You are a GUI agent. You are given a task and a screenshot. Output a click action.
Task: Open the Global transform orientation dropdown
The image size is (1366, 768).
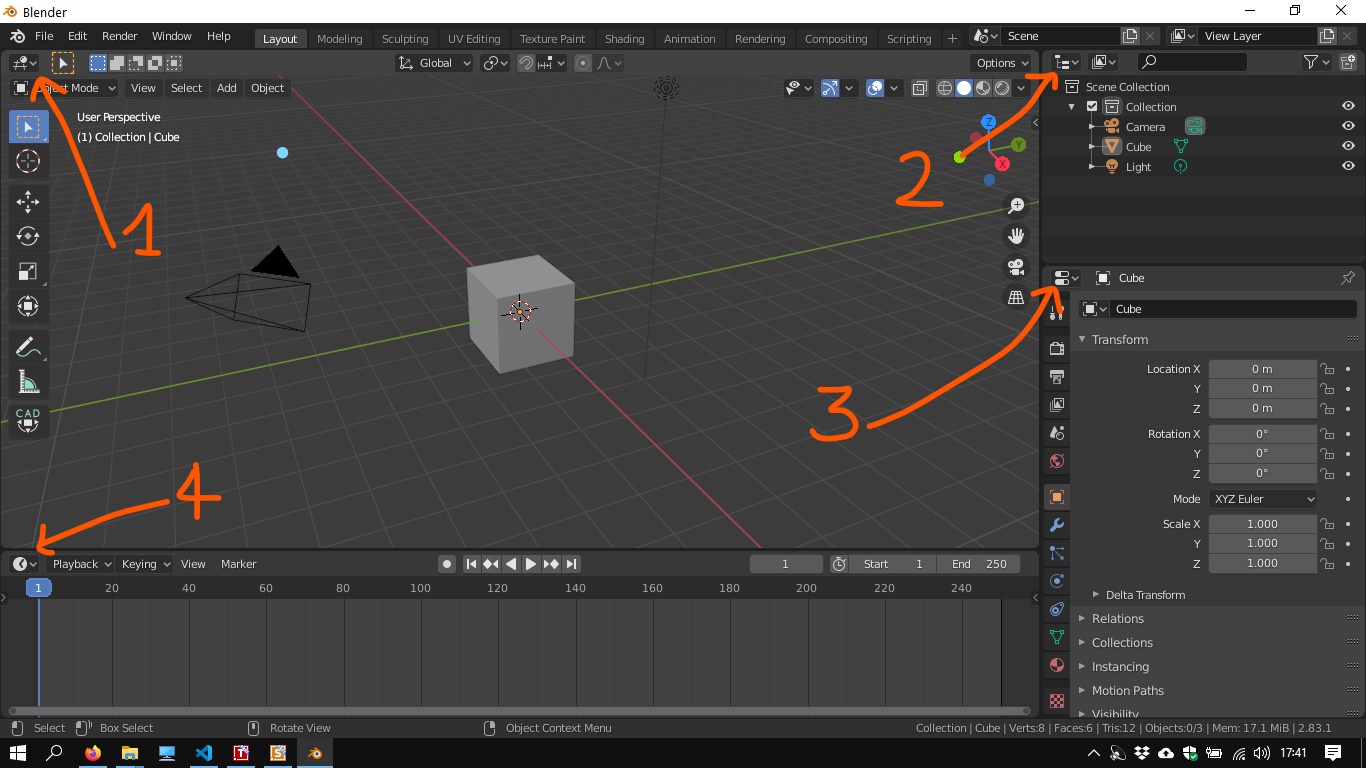pos(435,63)
